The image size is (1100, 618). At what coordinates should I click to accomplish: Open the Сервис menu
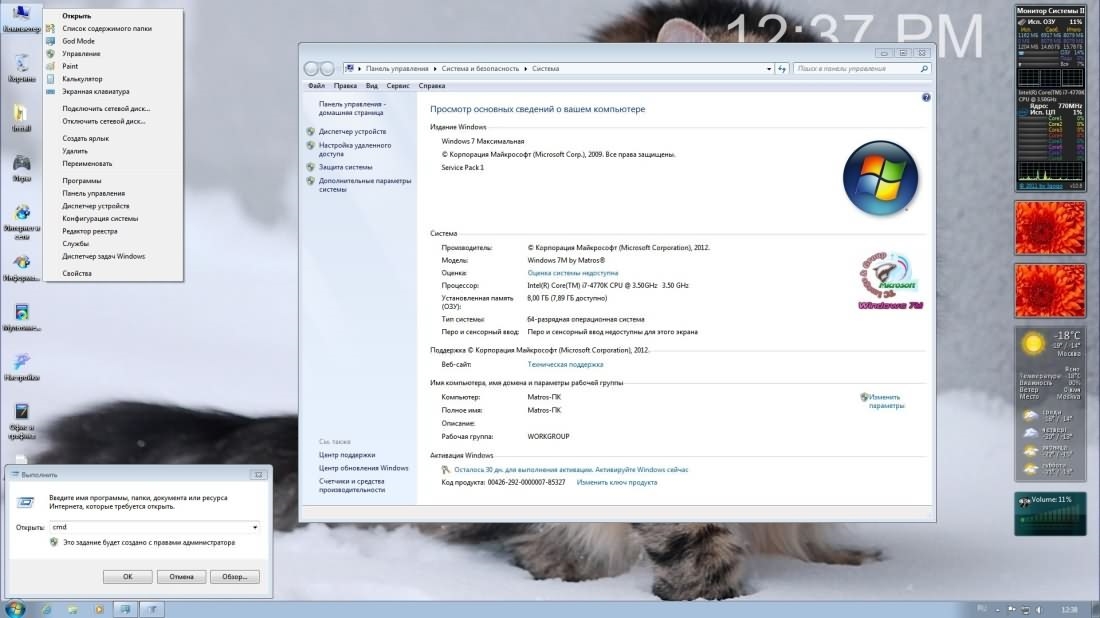click(398, 86)
